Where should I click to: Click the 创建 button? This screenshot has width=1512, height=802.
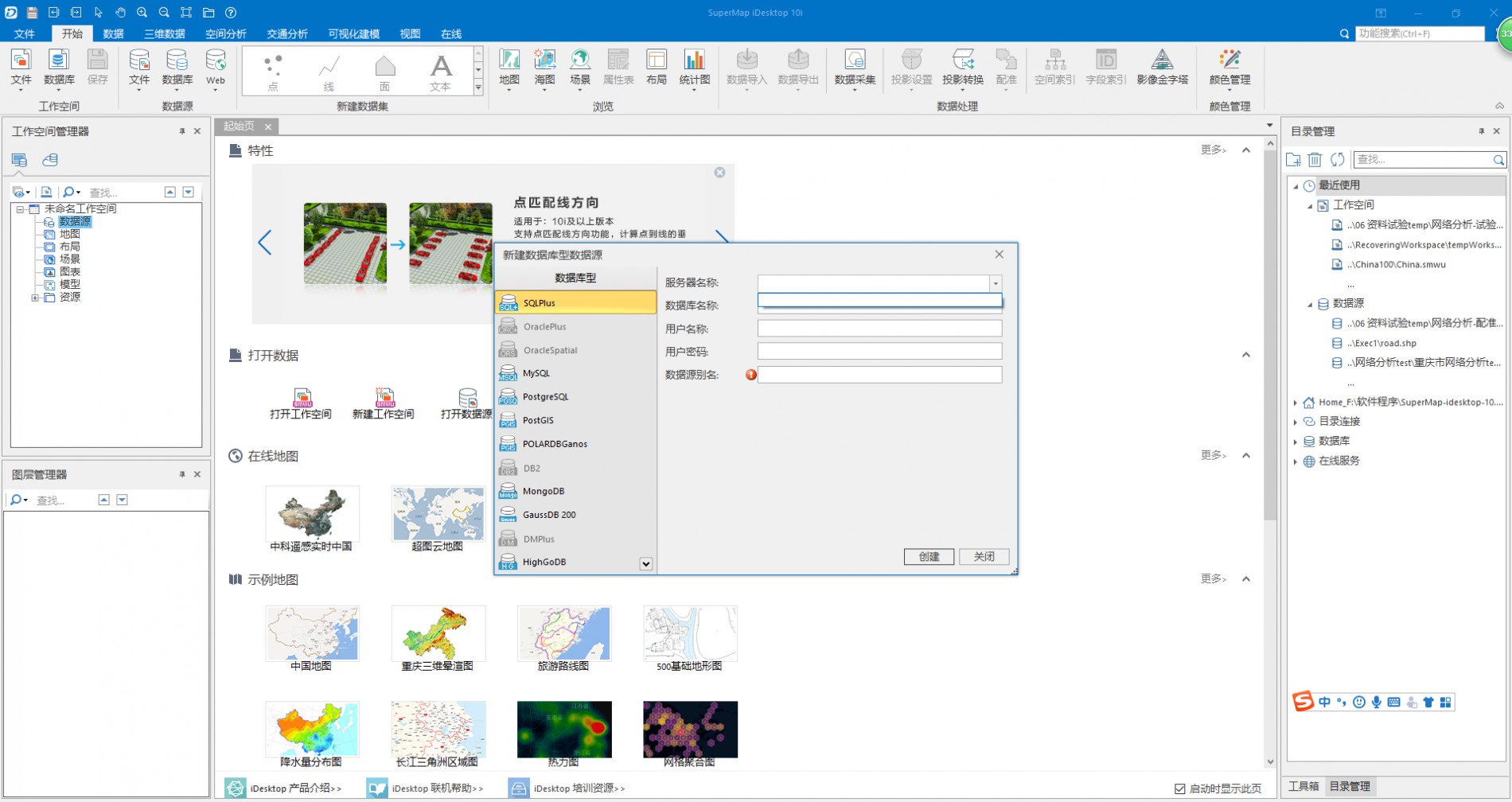click(929, 557)
